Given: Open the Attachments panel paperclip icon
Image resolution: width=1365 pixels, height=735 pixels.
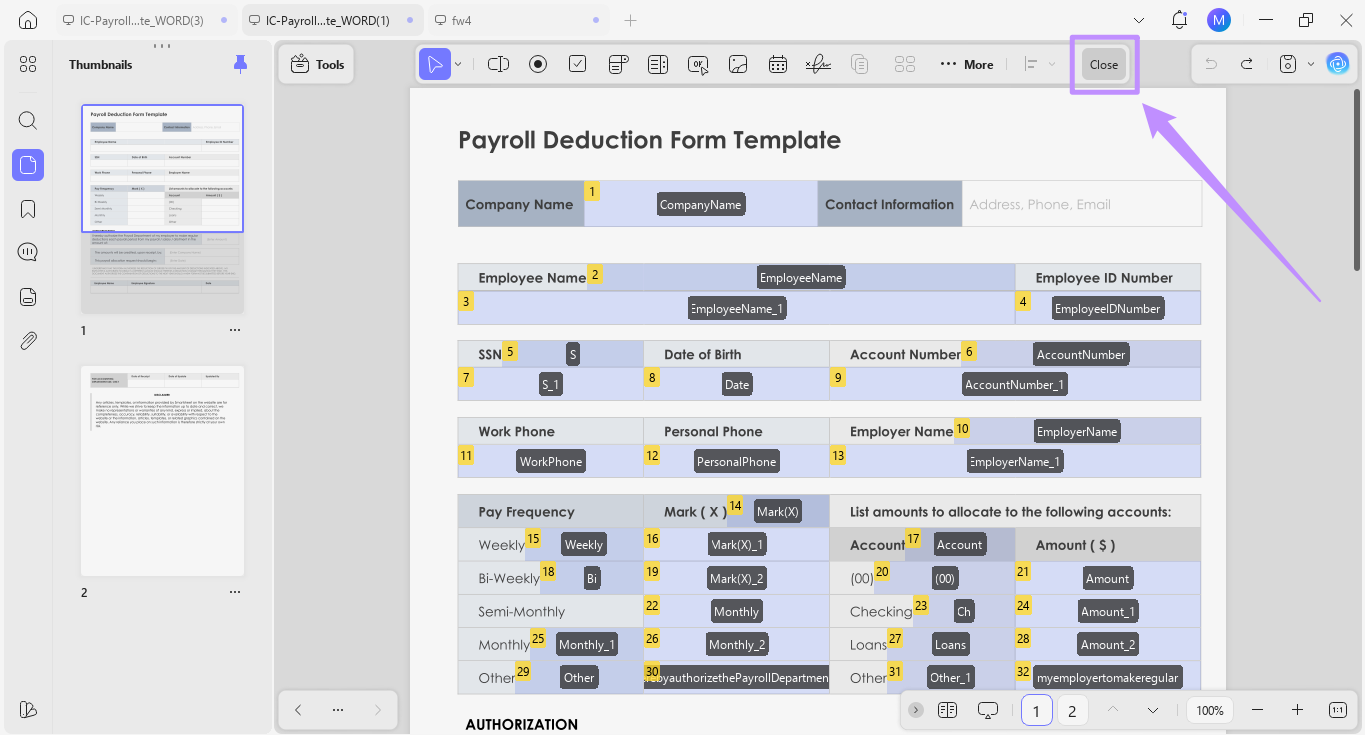Looking at the screenshot, I should coord(28,341).
